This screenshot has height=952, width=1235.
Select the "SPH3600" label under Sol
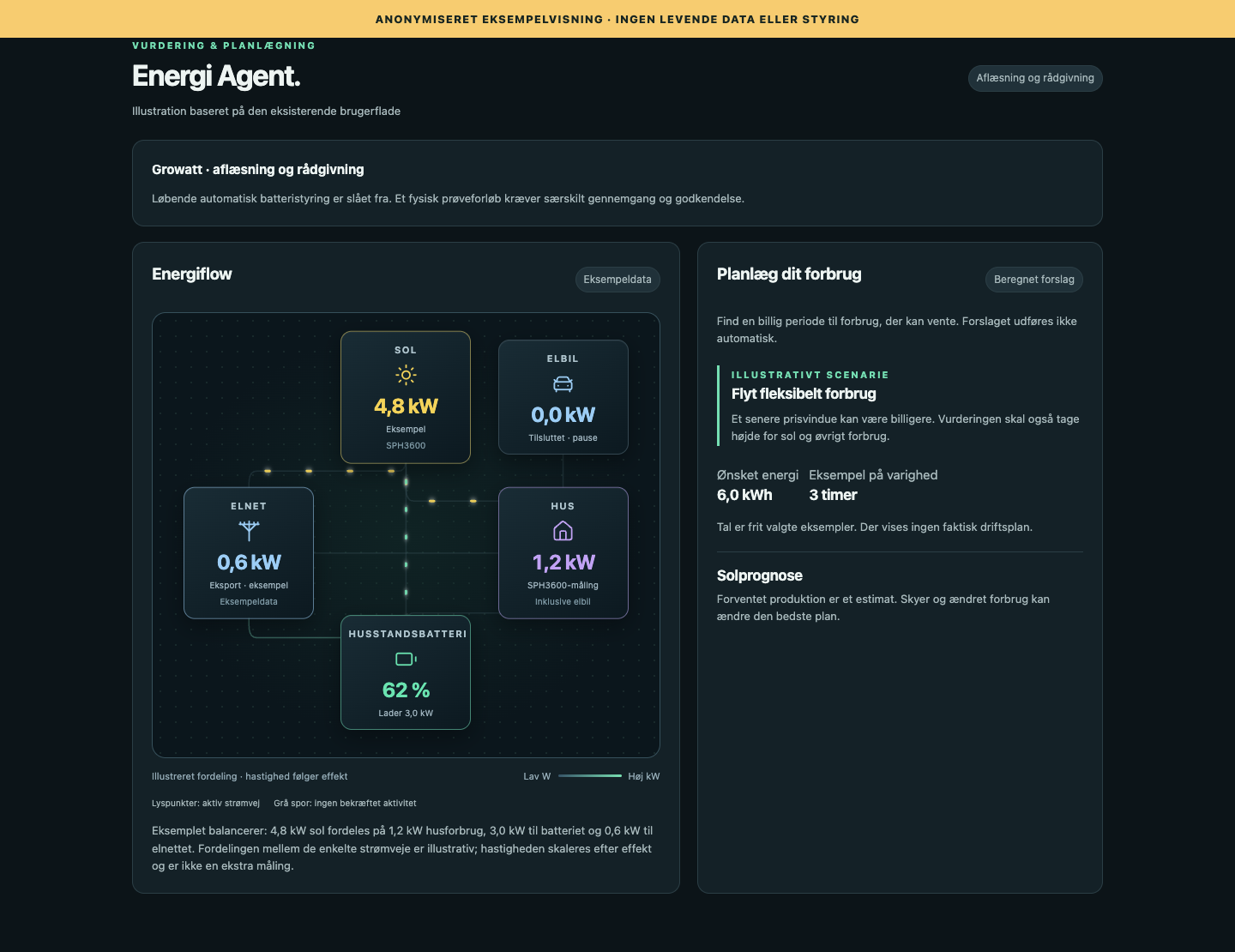(406, 446)
